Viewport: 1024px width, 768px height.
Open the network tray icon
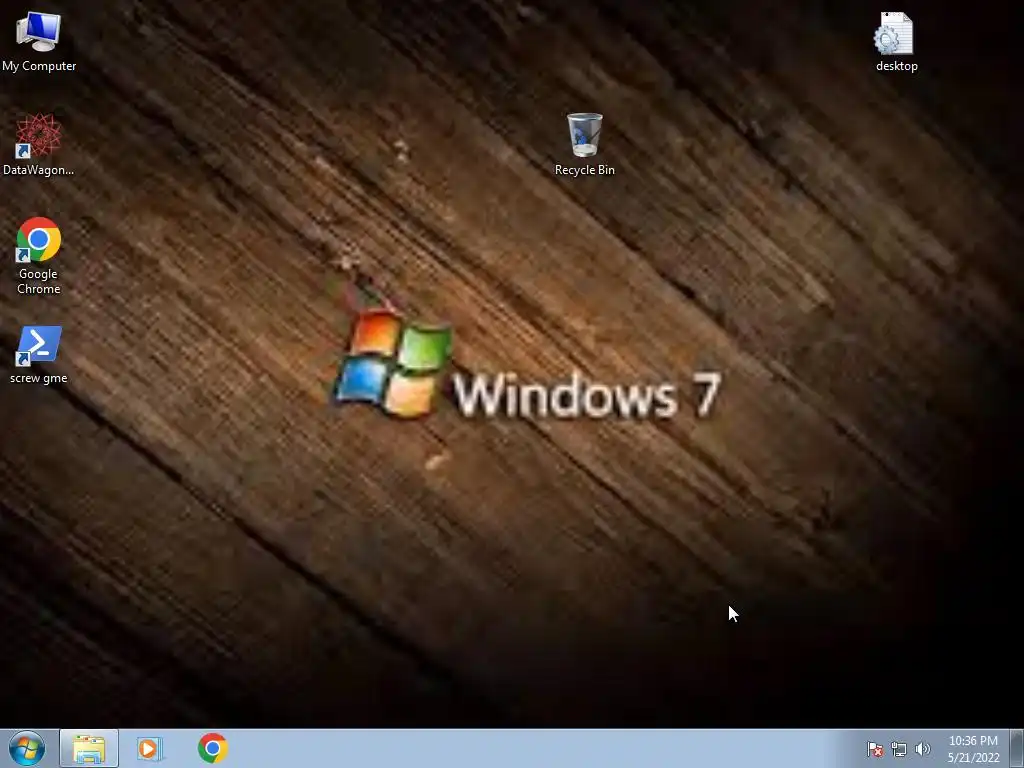point(899,749)
